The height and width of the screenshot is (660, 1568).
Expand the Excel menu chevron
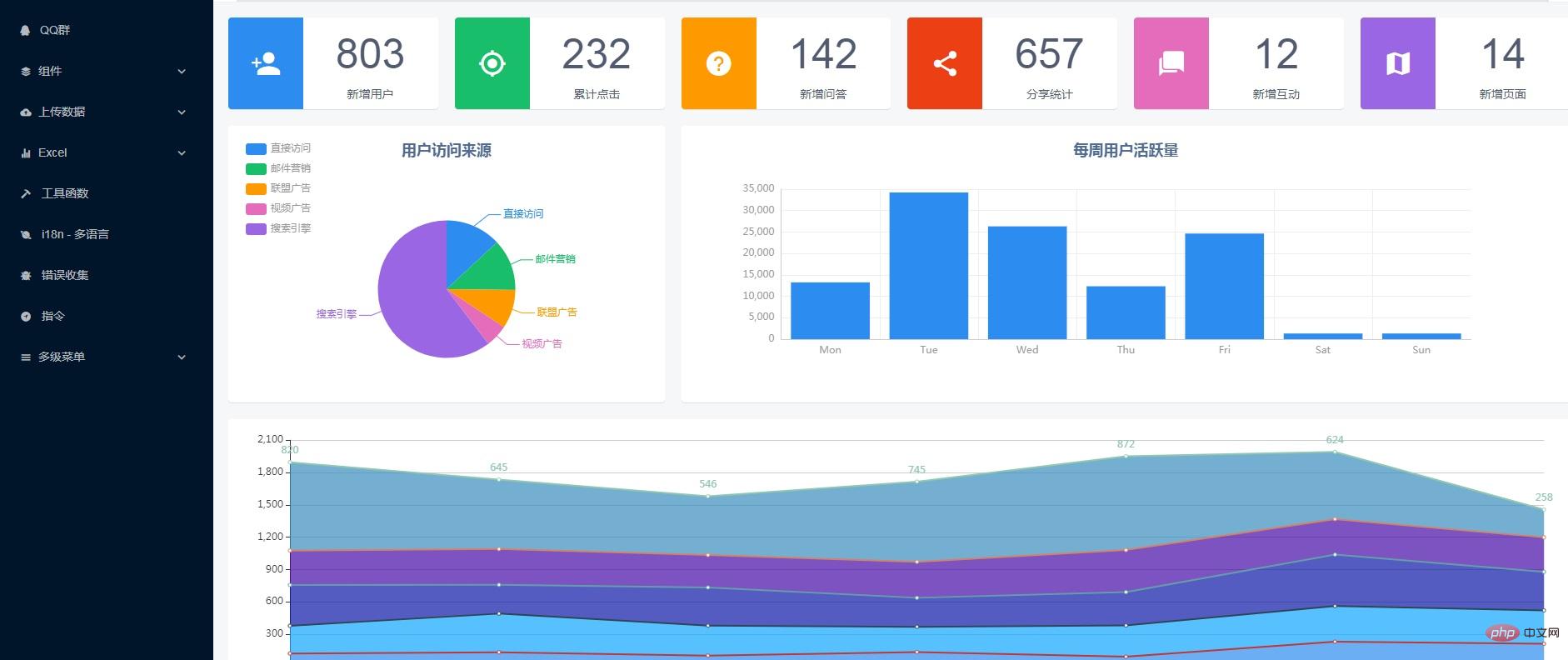pyautogui.click(x=182, y=153)
